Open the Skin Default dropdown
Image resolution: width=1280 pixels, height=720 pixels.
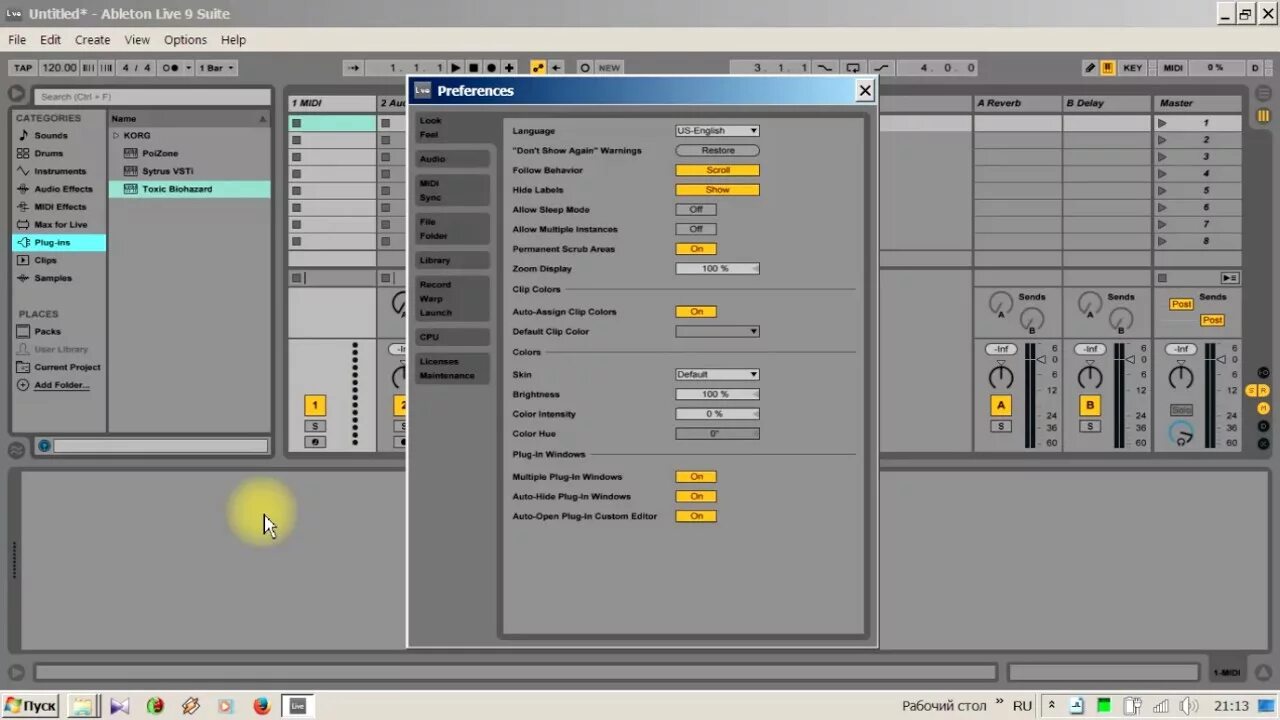pyautogui.click(x=717, y=374)
